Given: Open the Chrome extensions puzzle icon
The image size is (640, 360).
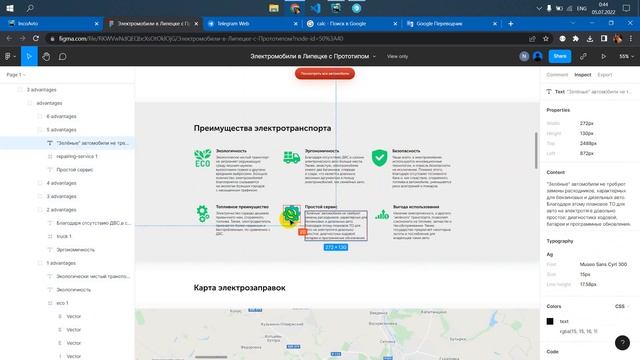Looking at the screenshot, I should tap(576, 38).
